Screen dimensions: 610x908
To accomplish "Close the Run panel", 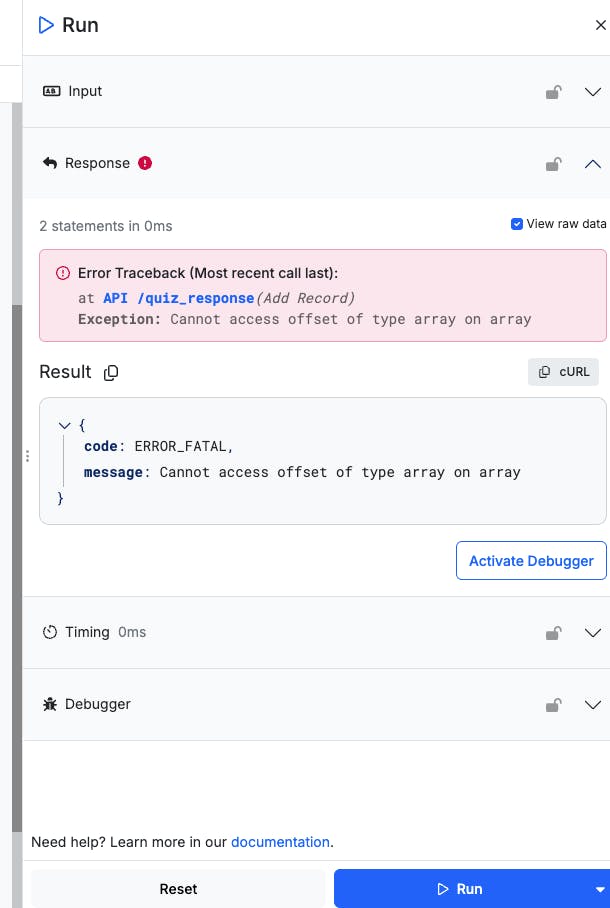I will [600, 26].
